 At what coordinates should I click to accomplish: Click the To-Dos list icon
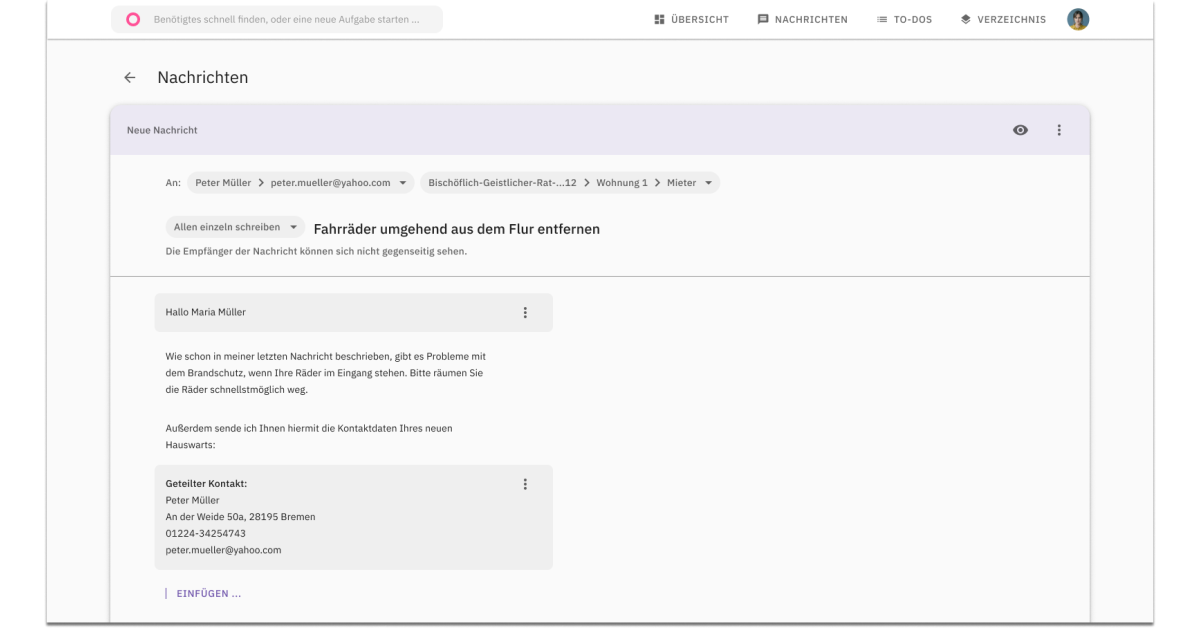[x=882, y=19]
